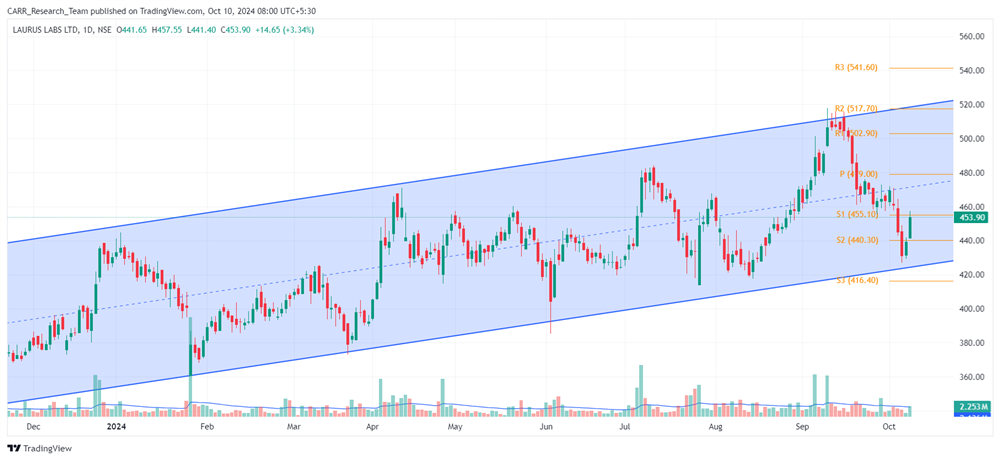Select the S2 (440.30) pivot label
The height and width of the screenshot is (460, 1000).
(858, 240)
